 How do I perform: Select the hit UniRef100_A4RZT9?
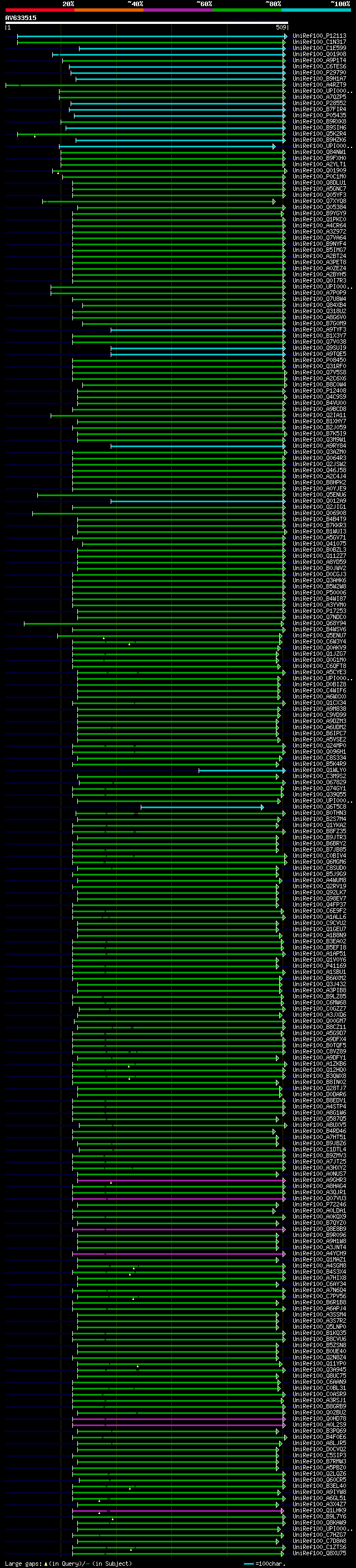tap(319, 85)
